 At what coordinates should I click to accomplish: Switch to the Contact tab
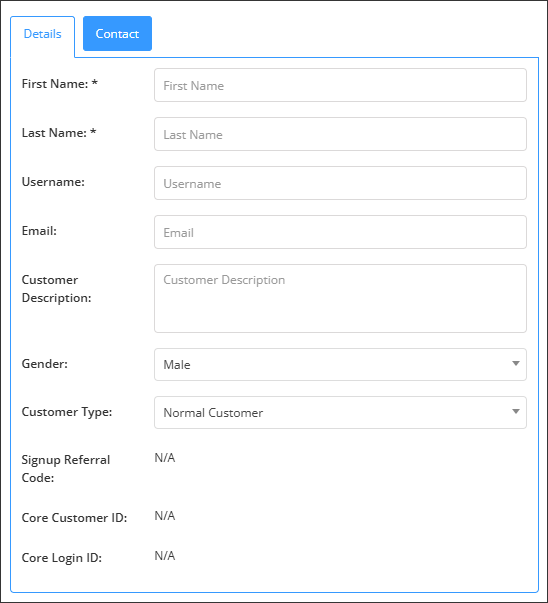(x=117, y=33)
